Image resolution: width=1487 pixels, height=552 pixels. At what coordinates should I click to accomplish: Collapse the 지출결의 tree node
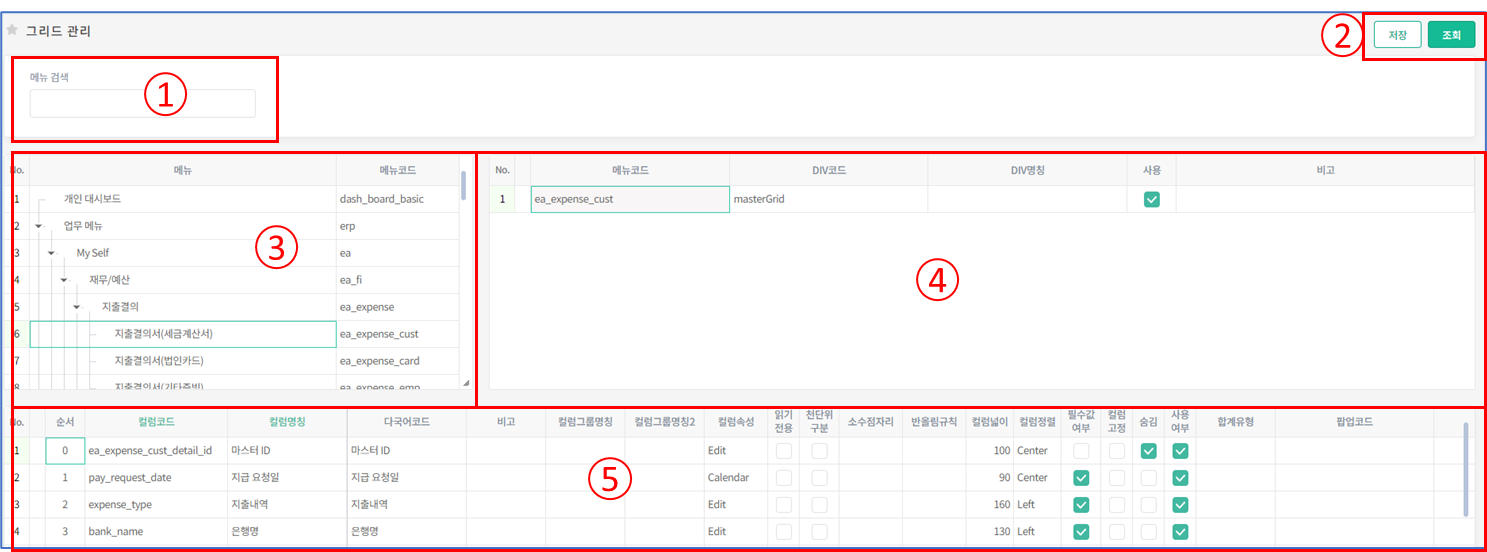(x=76, y=307)
